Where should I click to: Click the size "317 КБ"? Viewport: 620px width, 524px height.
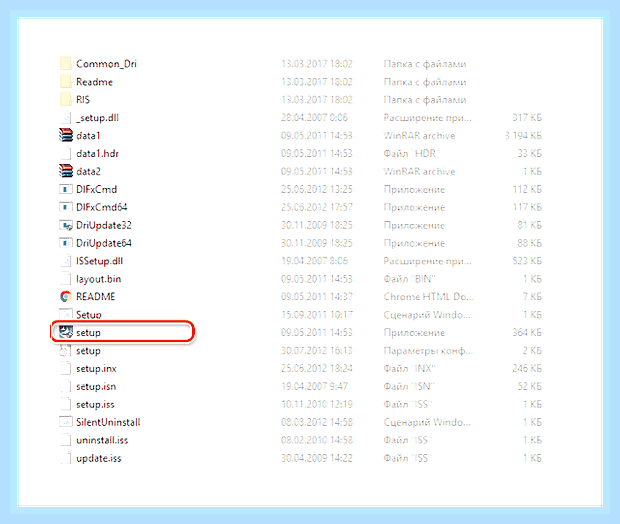click(x=527, y=117)
